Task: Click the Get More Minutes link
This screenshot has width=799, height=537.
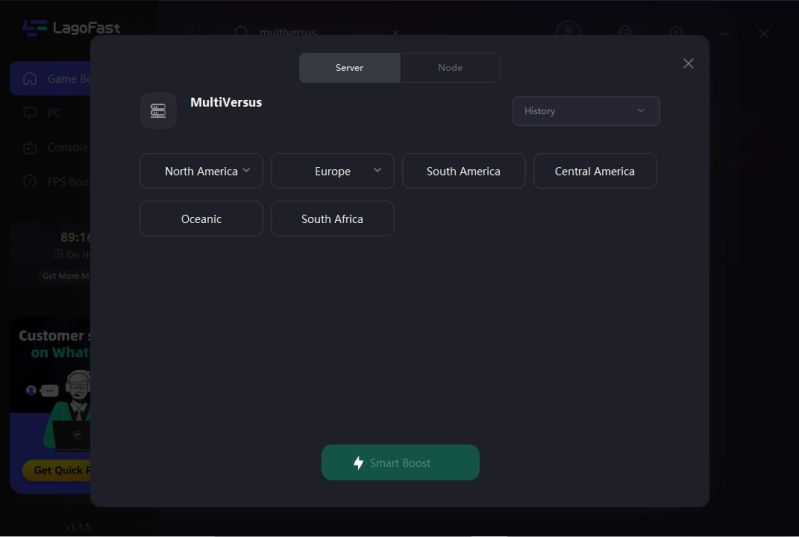Action: [66, 276]
